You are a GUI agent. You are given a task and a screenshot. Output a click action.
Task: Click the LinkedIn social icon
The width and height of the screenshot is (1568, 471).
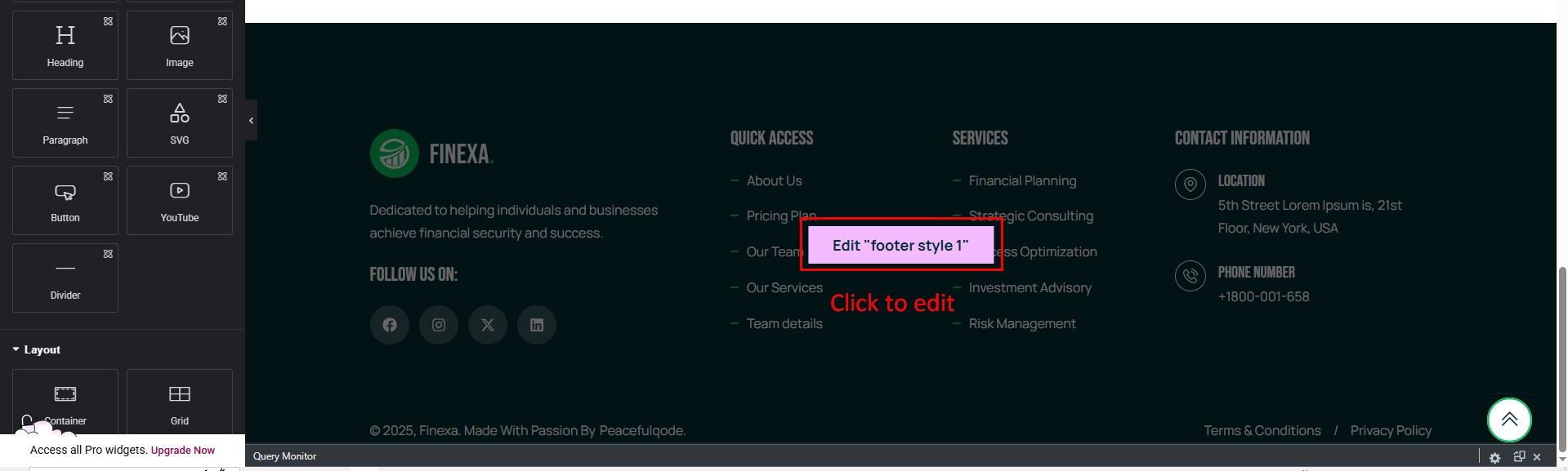pos(537,325)
